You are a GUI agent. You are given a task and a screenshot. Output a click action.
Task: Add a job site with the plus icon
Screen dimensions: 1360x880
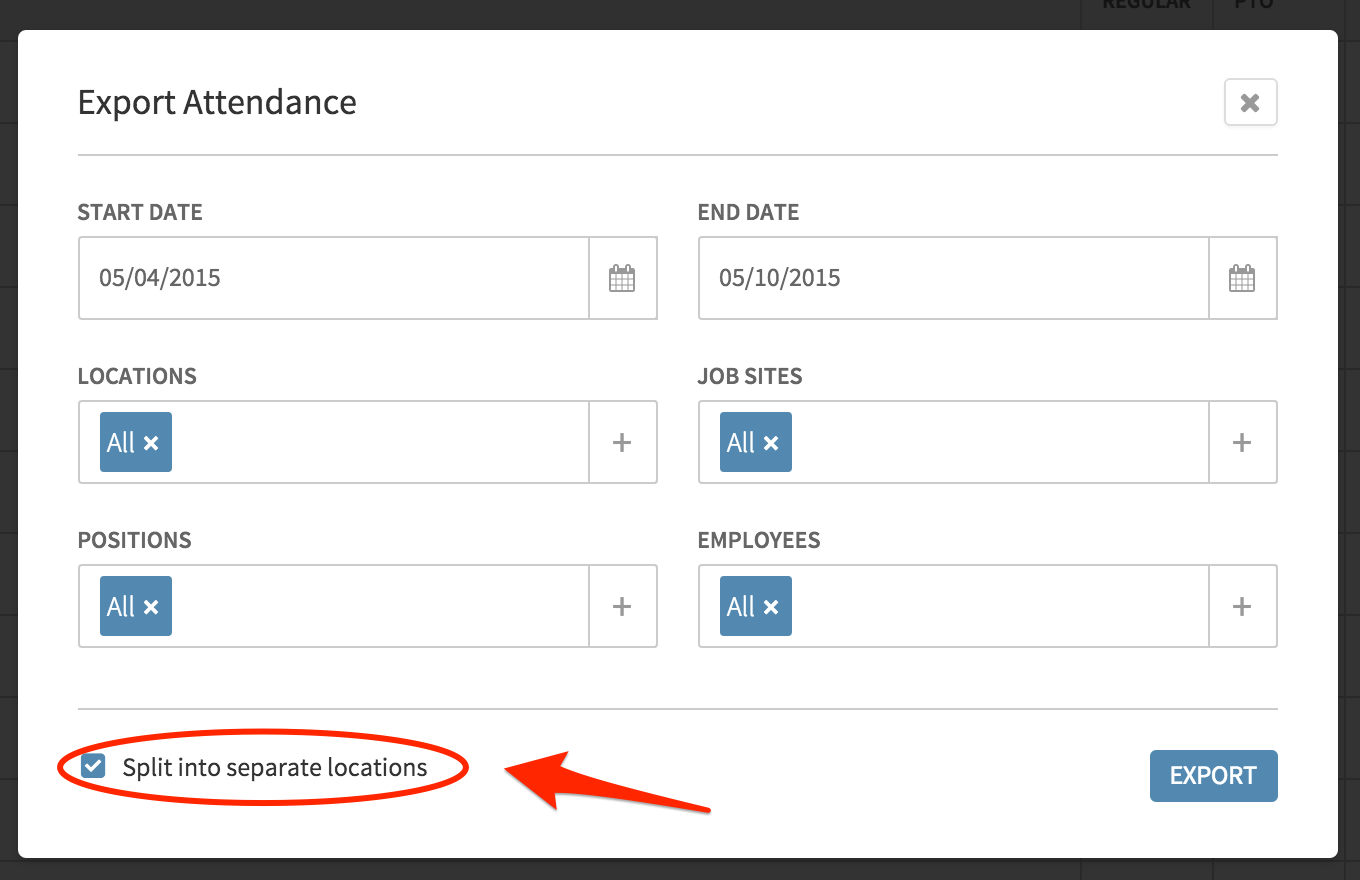(1242, 442)
